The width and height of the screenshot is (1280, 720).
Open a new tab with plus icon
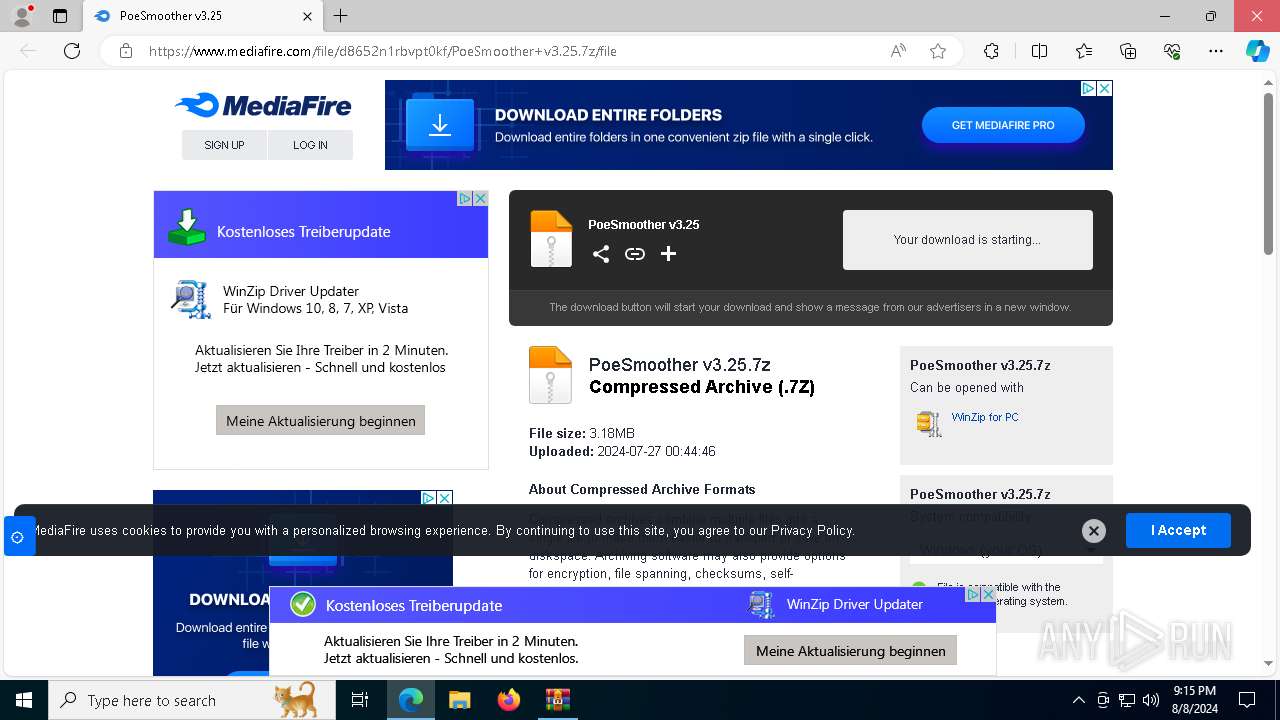(341, 16)
